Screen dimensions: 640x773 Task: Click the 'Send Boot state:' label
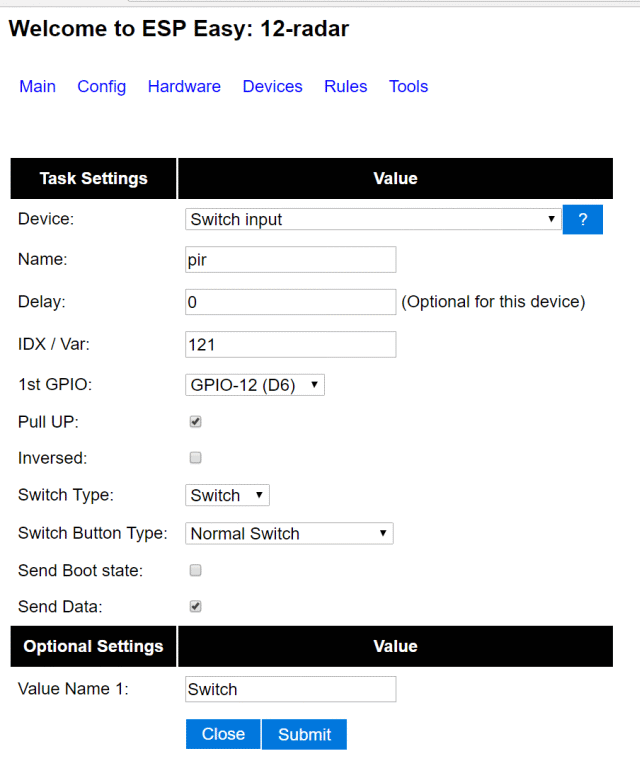(80, 570)
